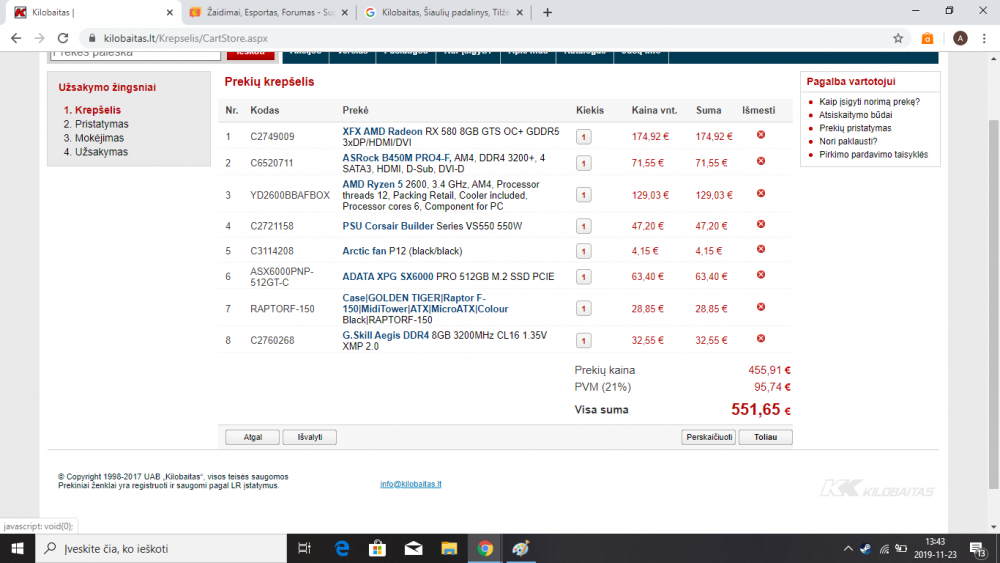1000x563 pixels.
Task: Edit quantity for AMD Ryzen 5
Action: coord(584,195)
